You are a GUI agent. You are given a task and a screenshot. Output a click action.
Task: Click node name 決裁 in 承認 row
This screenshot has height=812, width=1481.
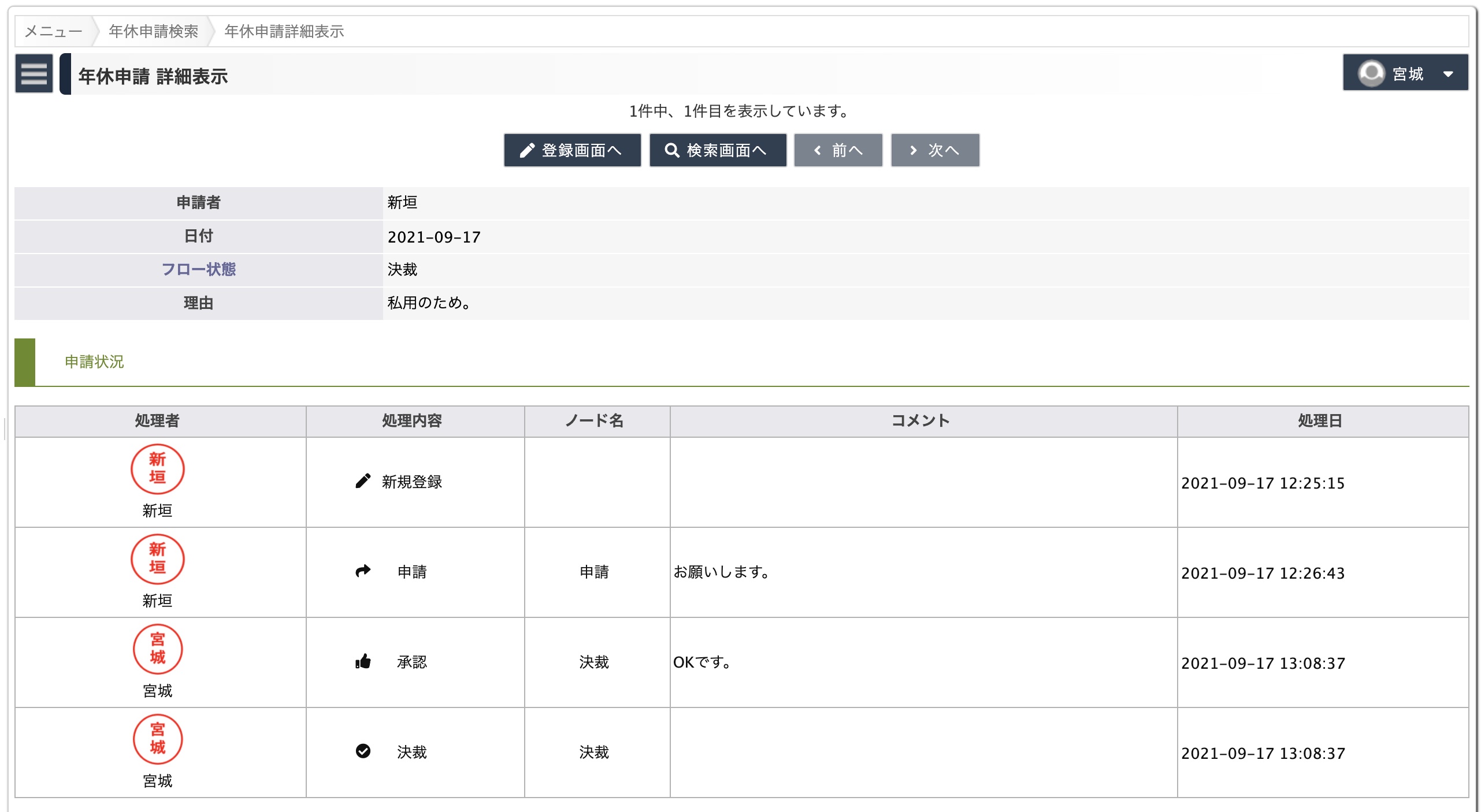tap(595, 662)
